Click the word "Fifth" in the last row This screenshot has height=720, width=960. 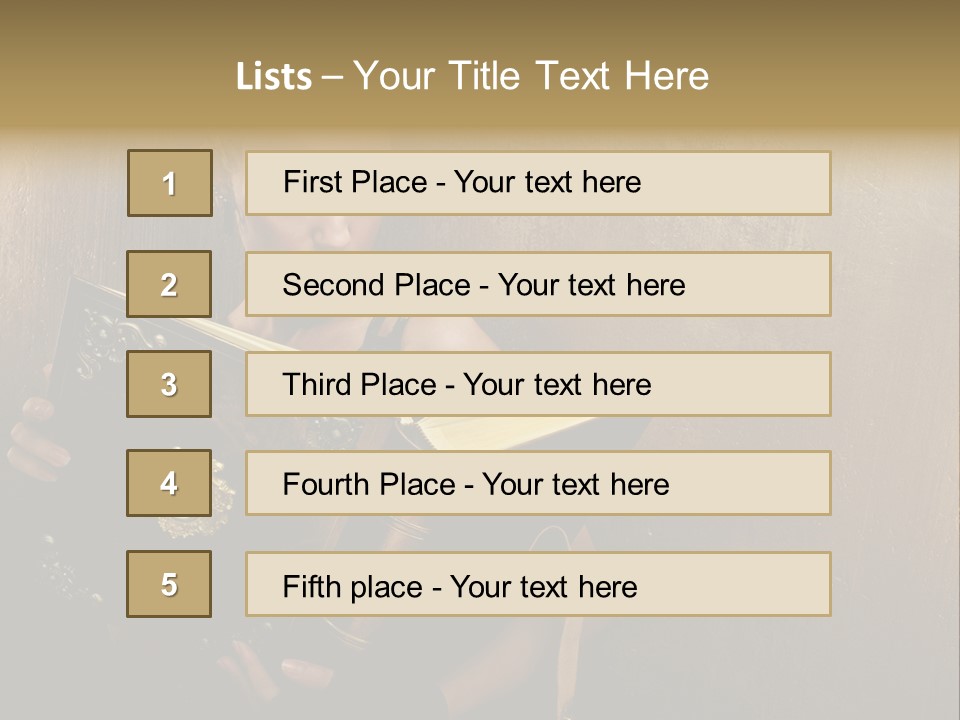(x=310, y=586)
